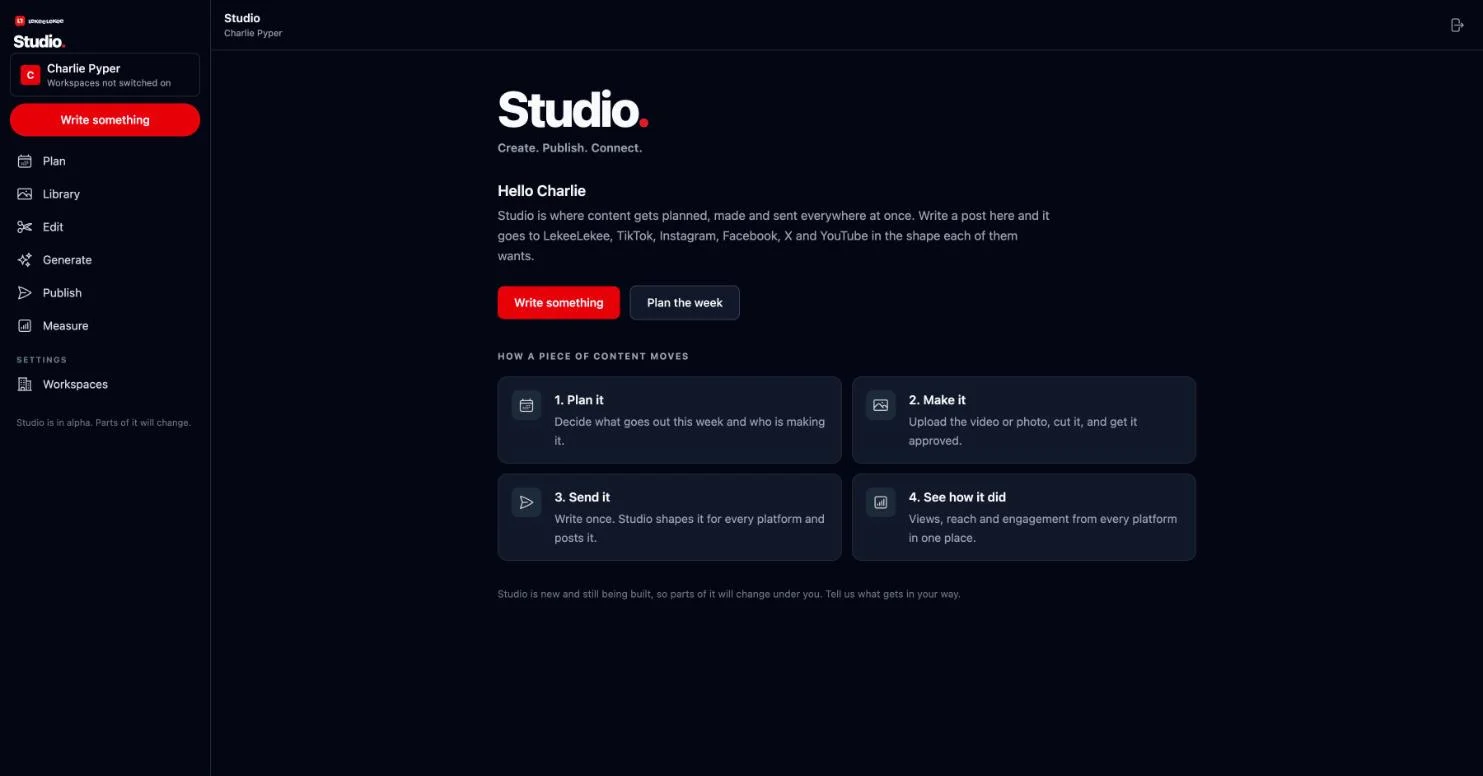Click the Studio is in alpha note

103,423
